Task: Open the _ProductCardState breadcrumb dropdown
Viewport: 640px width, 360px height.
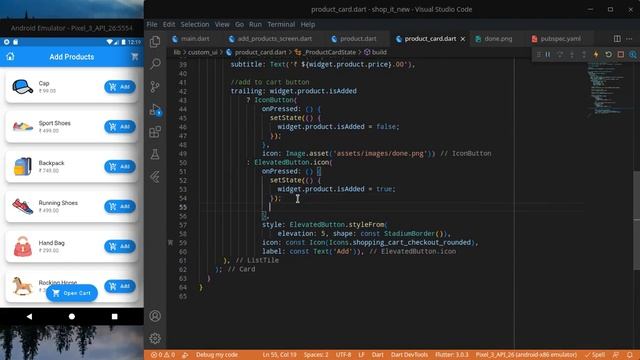Action: (325, 52)
